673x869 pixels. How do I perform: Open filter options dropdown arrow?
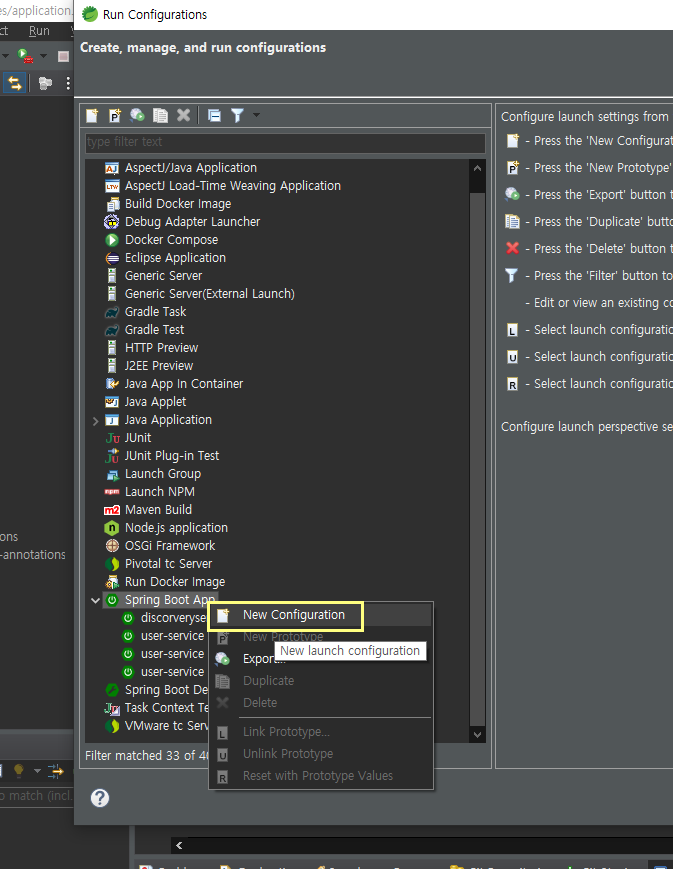pyautogui.click(x=256, y=115)
